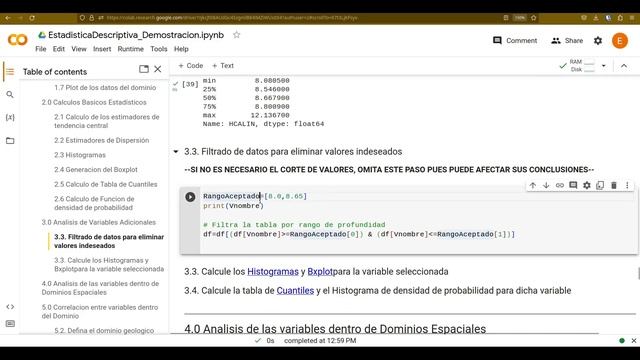Open cell editor settings gear
The image size is (640, 360).
click(x=587, y=185)
